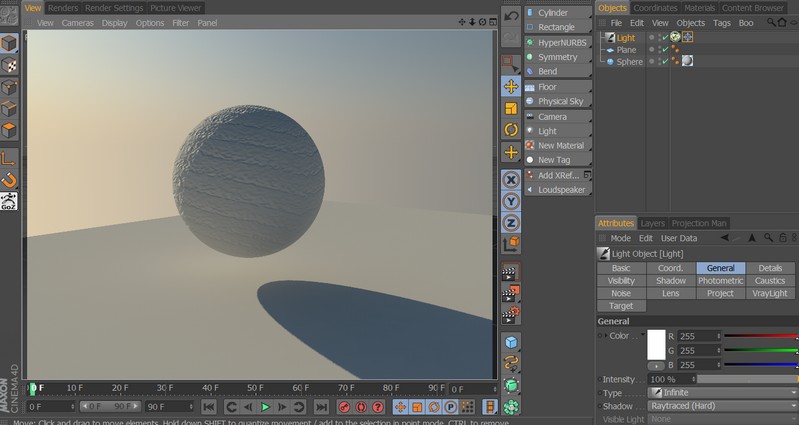This screenshot has height=425, width=799.
Task: Click the coordinate system icon below Z axis
Action: point(511,245)
